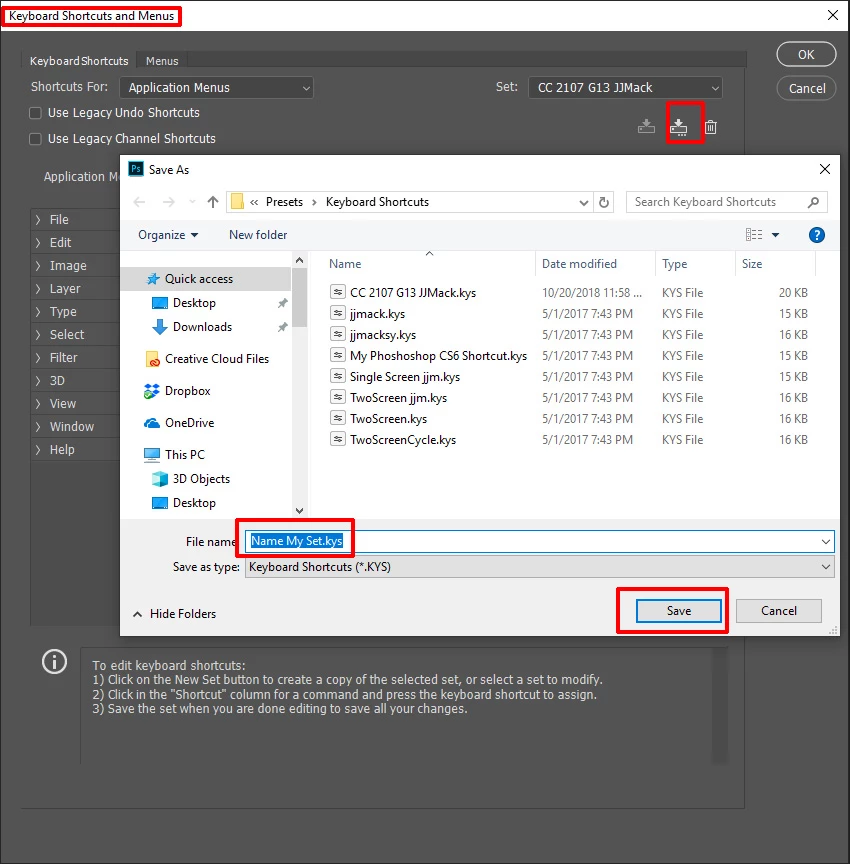Open address bar path dropdown arrow
Viewport: 850px width, 864px height.
[x=584, y=202]
